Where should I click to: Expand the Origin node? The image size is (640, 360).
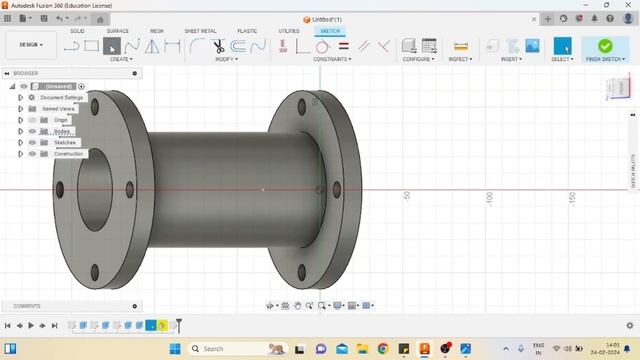(20, 120)
